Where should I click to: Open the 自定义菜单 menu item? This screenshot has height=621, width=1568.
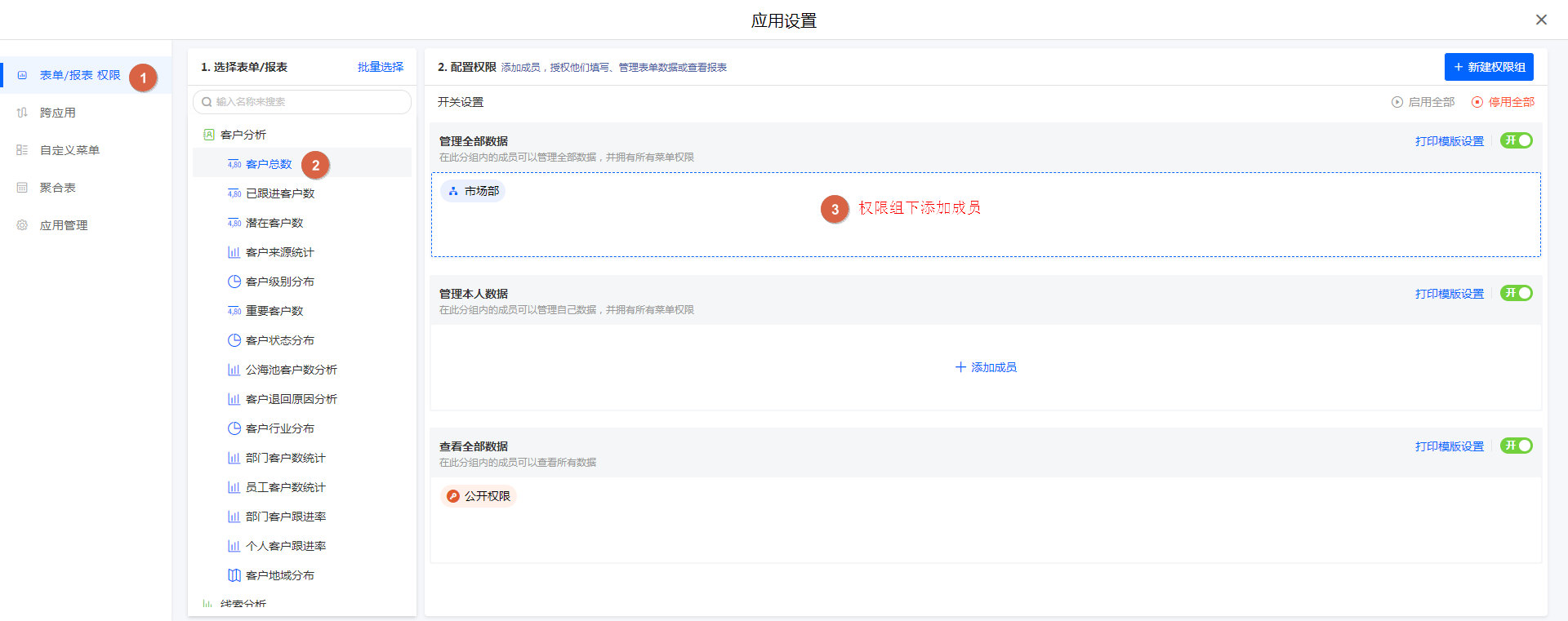[x=69, y=150]
